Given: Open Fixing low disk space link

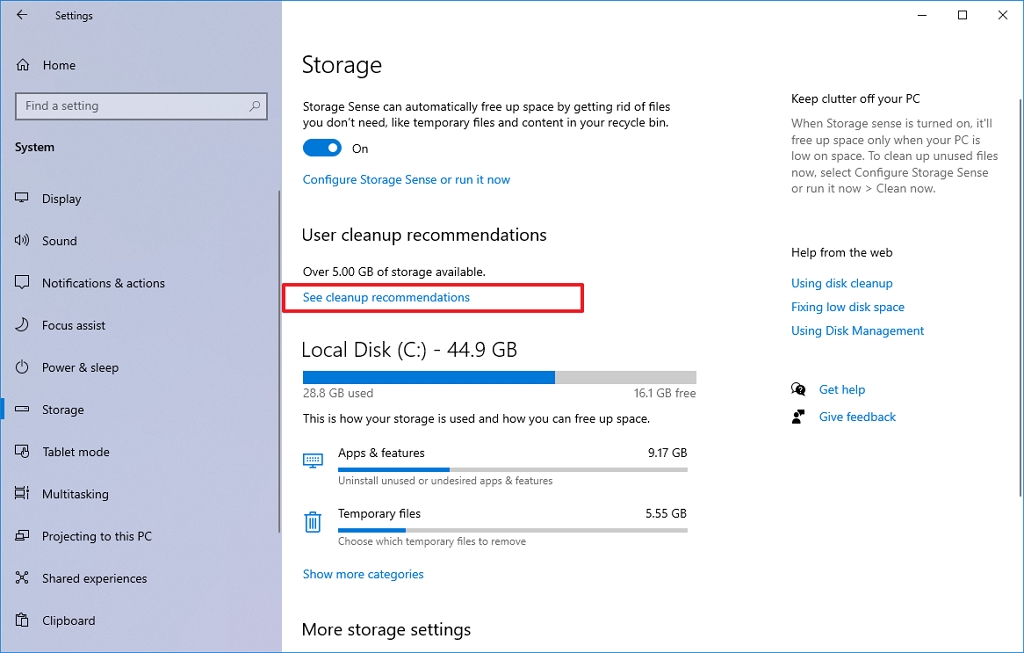Looking at the screenshot, I should pos(848,307).
